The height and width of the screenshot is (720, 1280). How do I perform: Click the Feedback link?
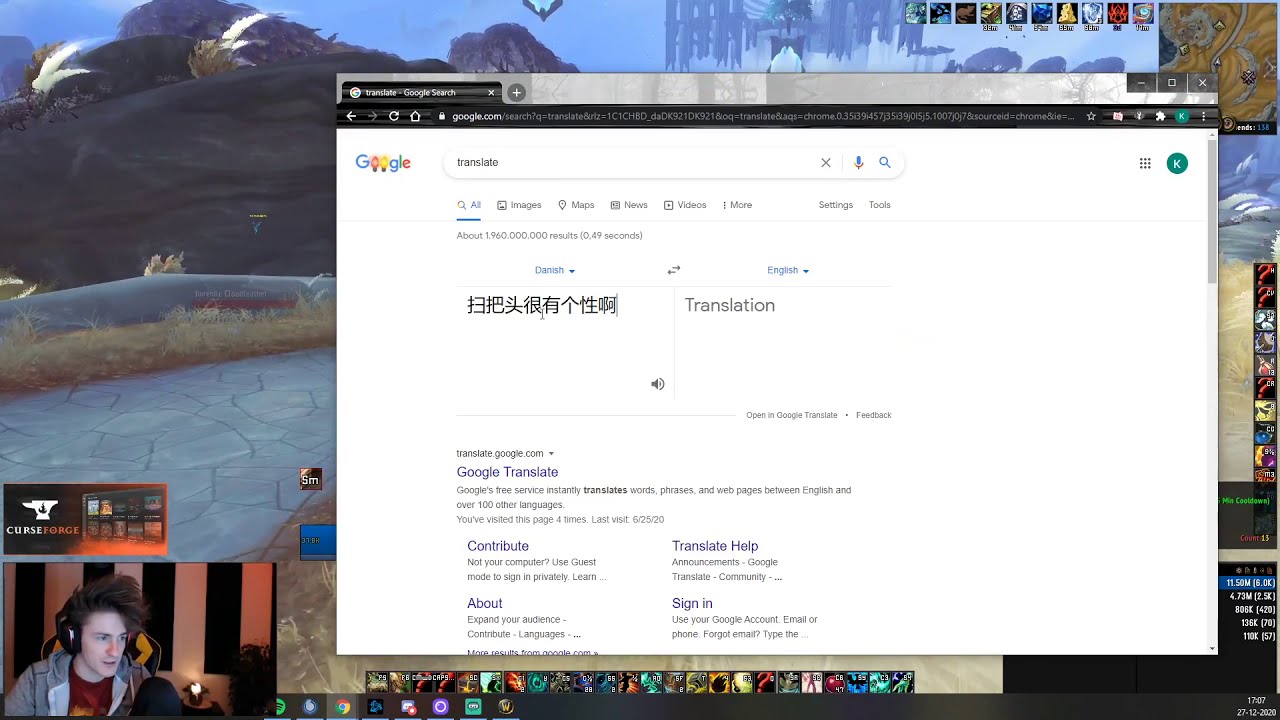click(874, 415)
